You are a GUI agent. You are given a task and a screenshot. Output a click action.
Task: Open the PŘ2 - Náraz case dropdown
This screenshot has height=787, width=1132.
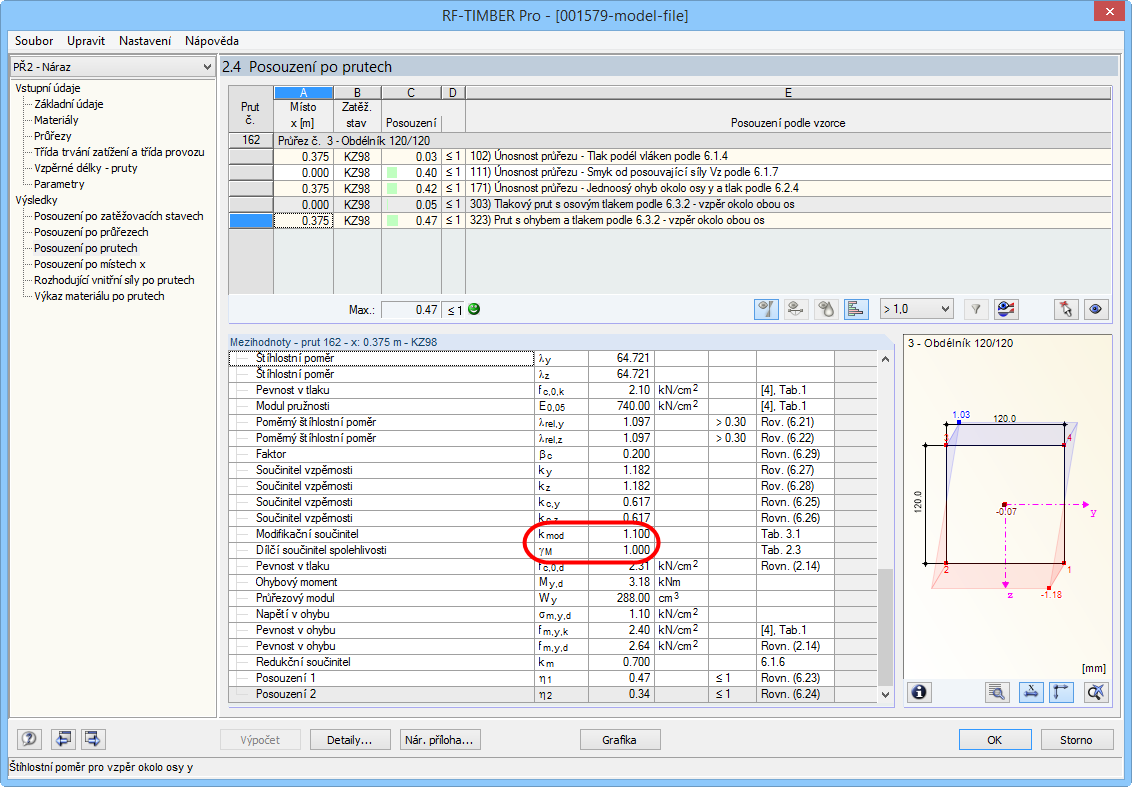(x=113, y=66)
